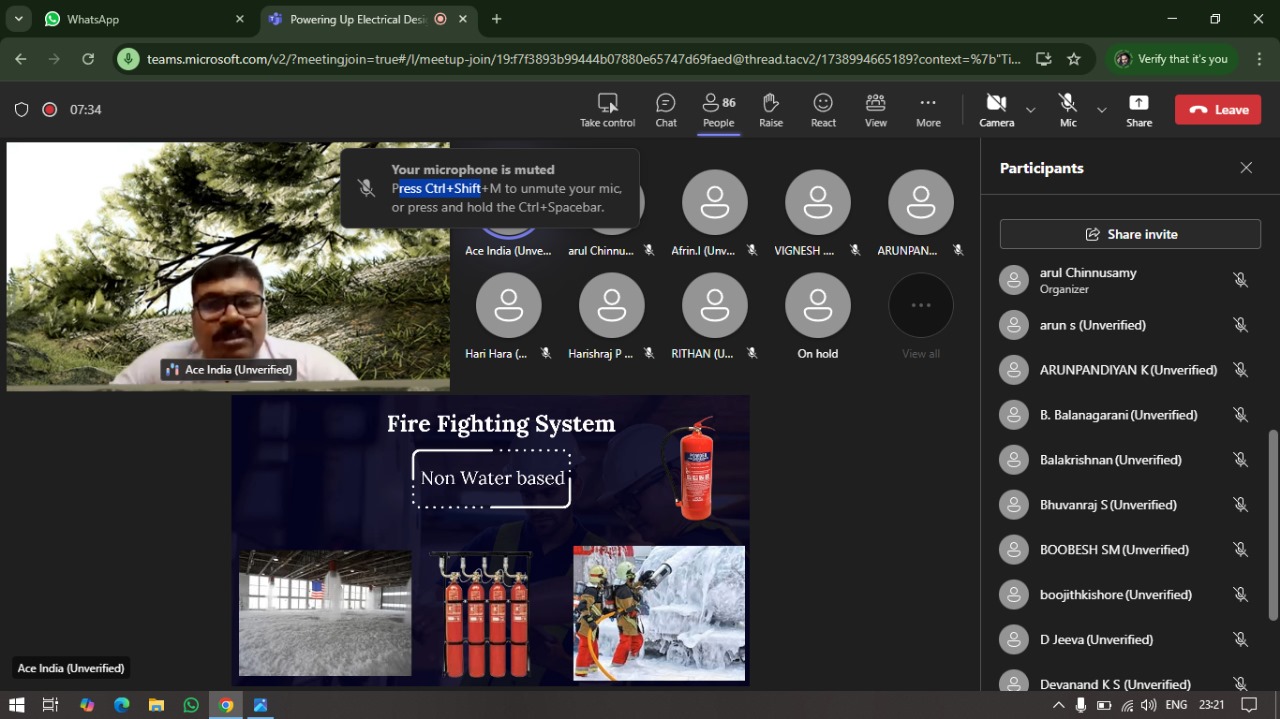Open Chrome tab search dropdown

tap(19, 19)
